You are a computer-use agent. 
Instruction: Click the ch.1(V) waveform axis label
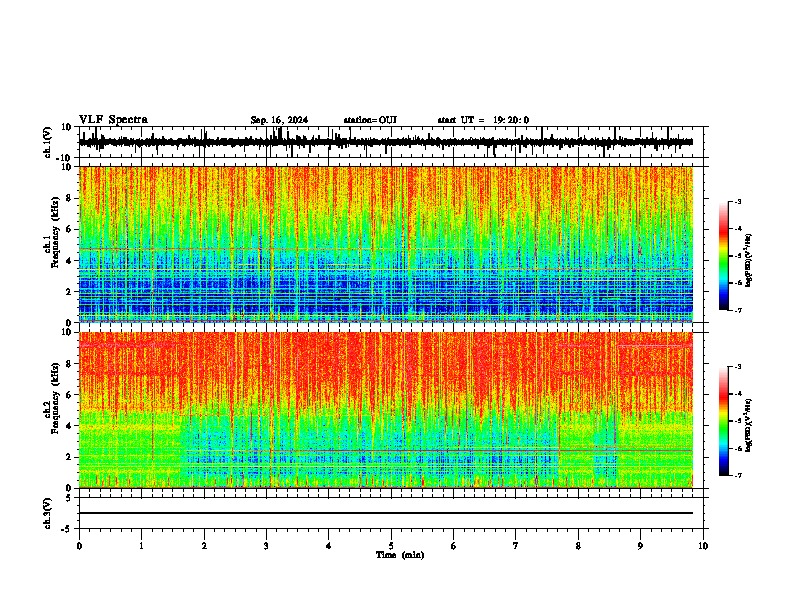(48, 142)
